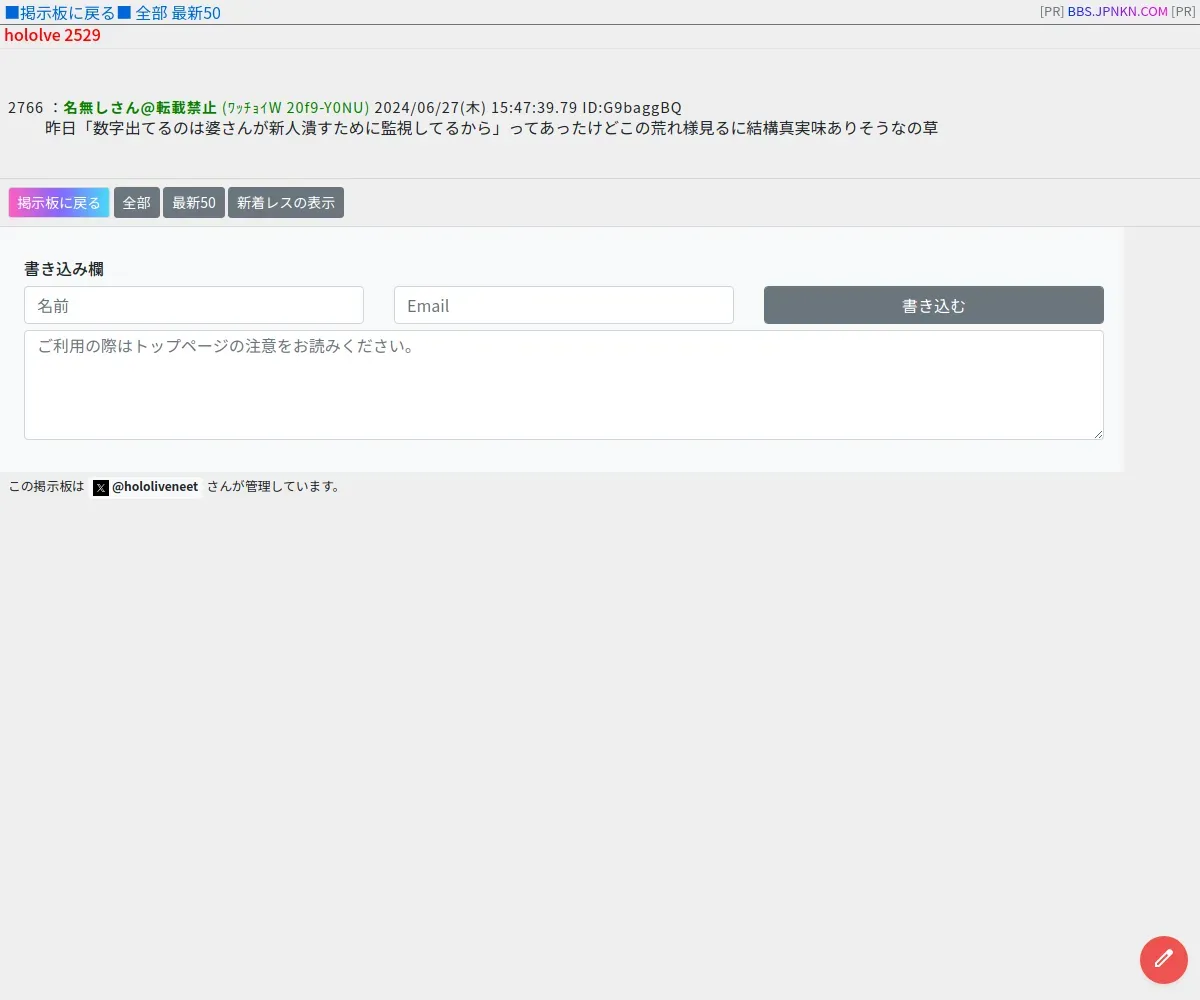This screenshot has height=1000, width=1200.
Task: Click the post ID 'ID:G9baggBQ'
Action: pyautogui.click(x=632, y=107)
